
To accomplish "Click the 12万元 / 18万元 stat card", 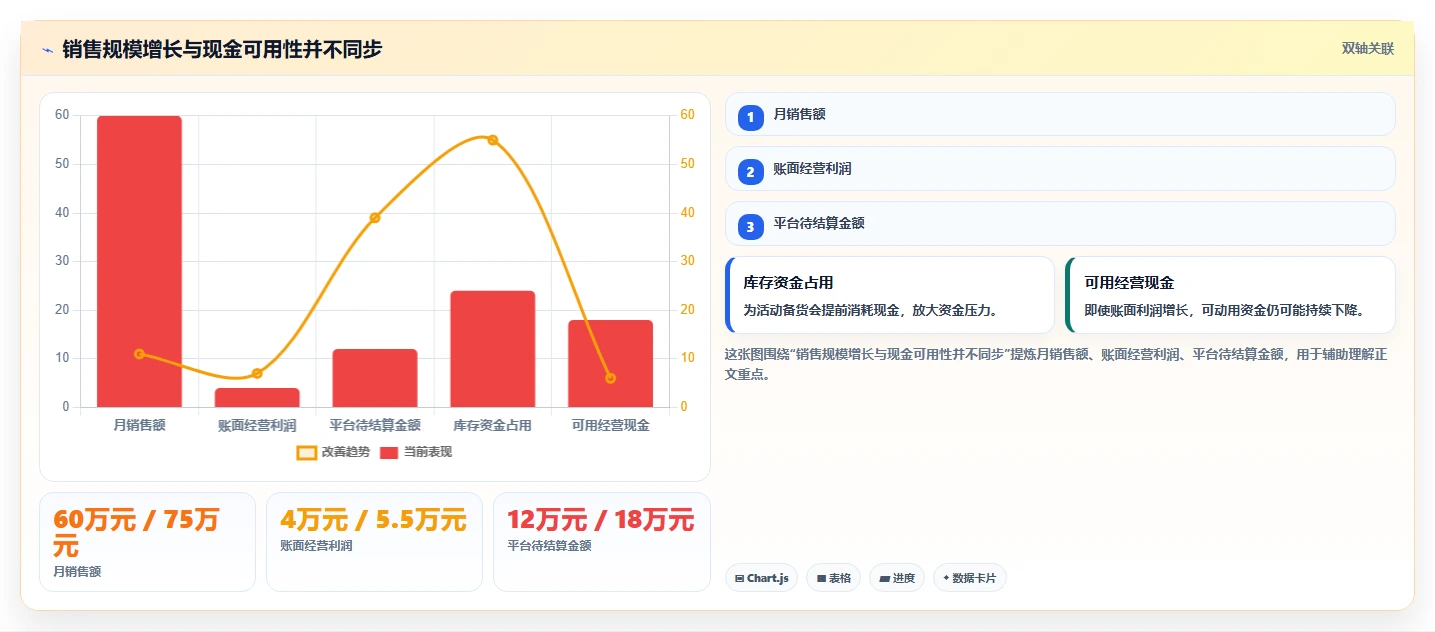I will click(602, 542).
